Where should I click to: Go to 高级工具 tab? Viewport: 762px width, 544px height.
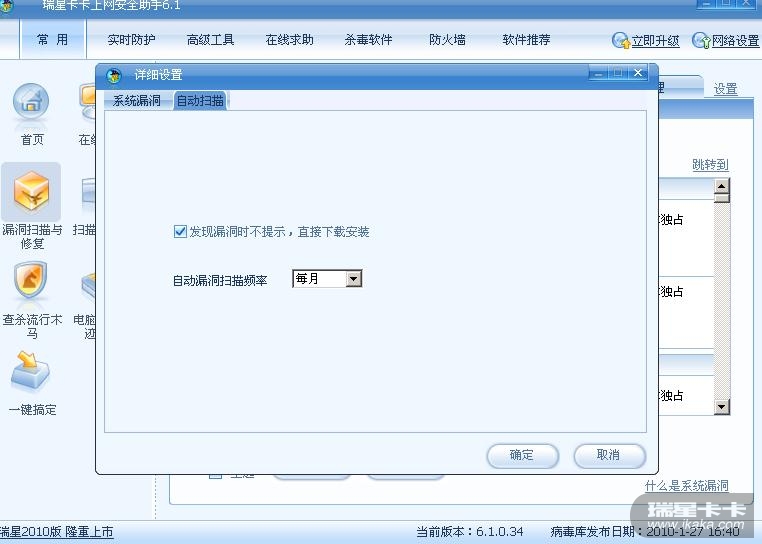210,40
